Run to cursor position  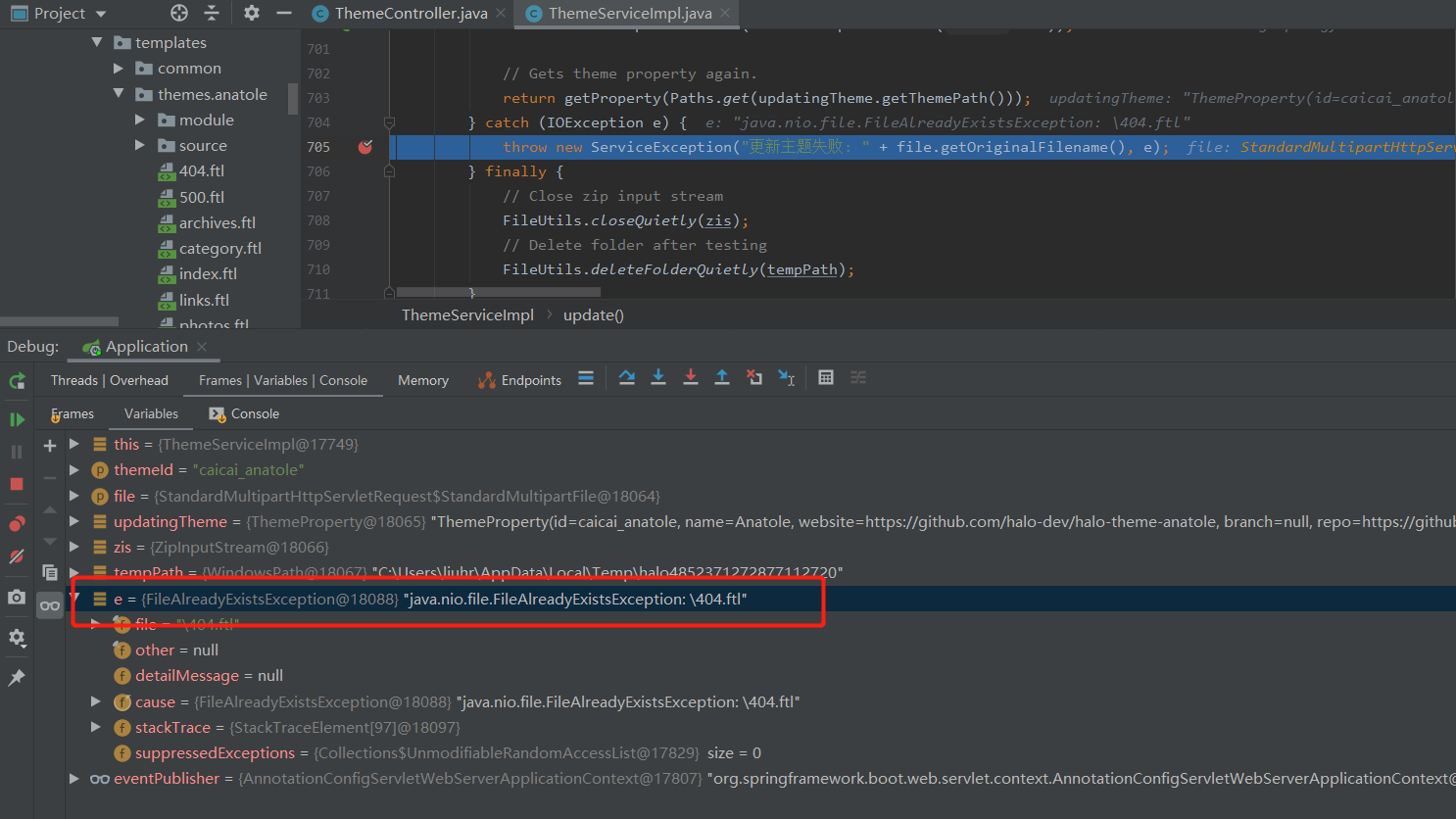(787, 378)
